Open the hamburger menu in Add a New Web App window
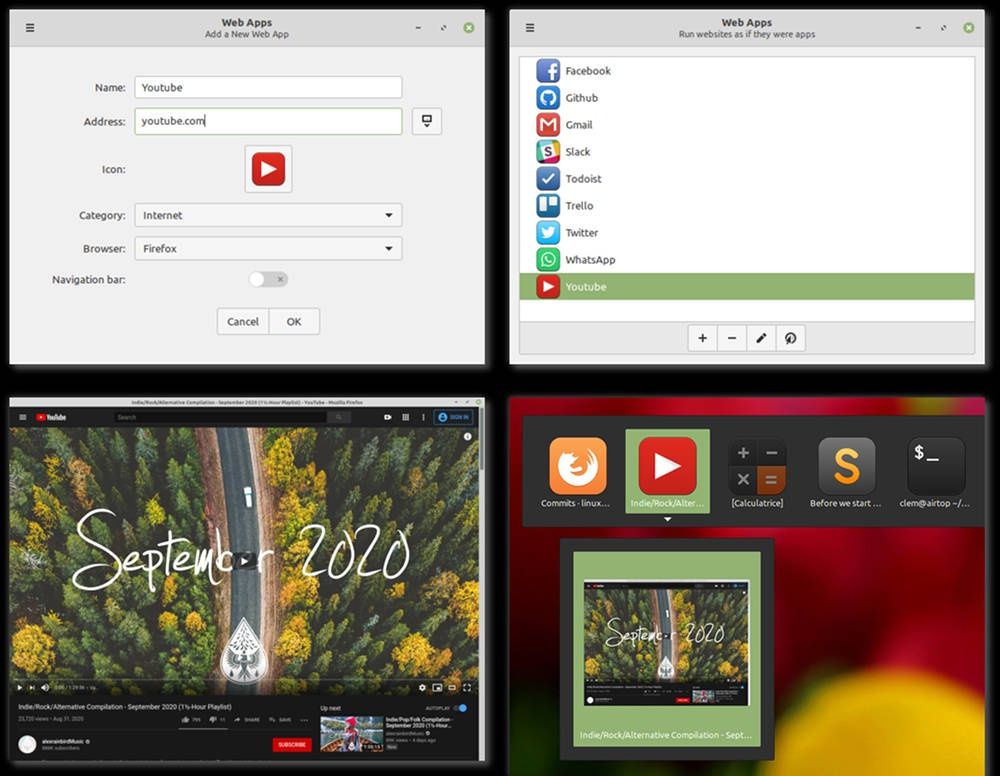The width and height of the screenshot is (1000, 776). coord(30,27)
